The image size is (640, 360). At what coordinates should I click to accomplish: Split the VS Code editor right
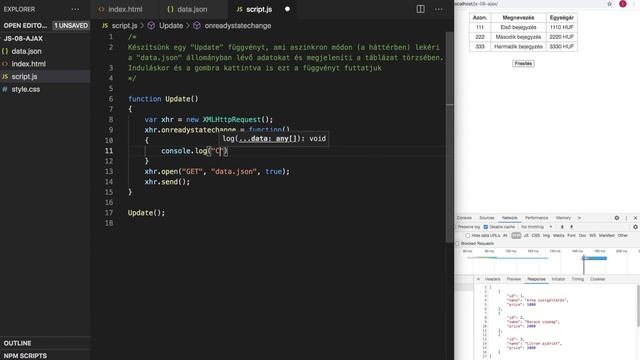tap(420, 9)
